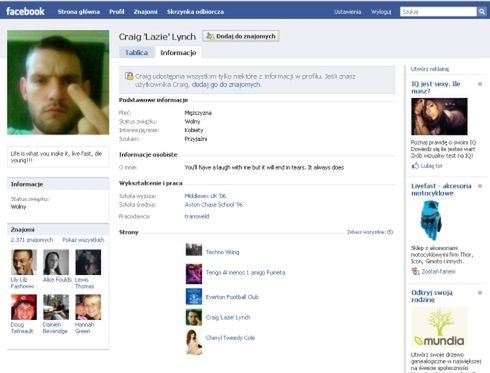Click Pokaż wszystkich friends link
Image resolution: width=490 pixels, height=373 pixels.
pos(83,240)
